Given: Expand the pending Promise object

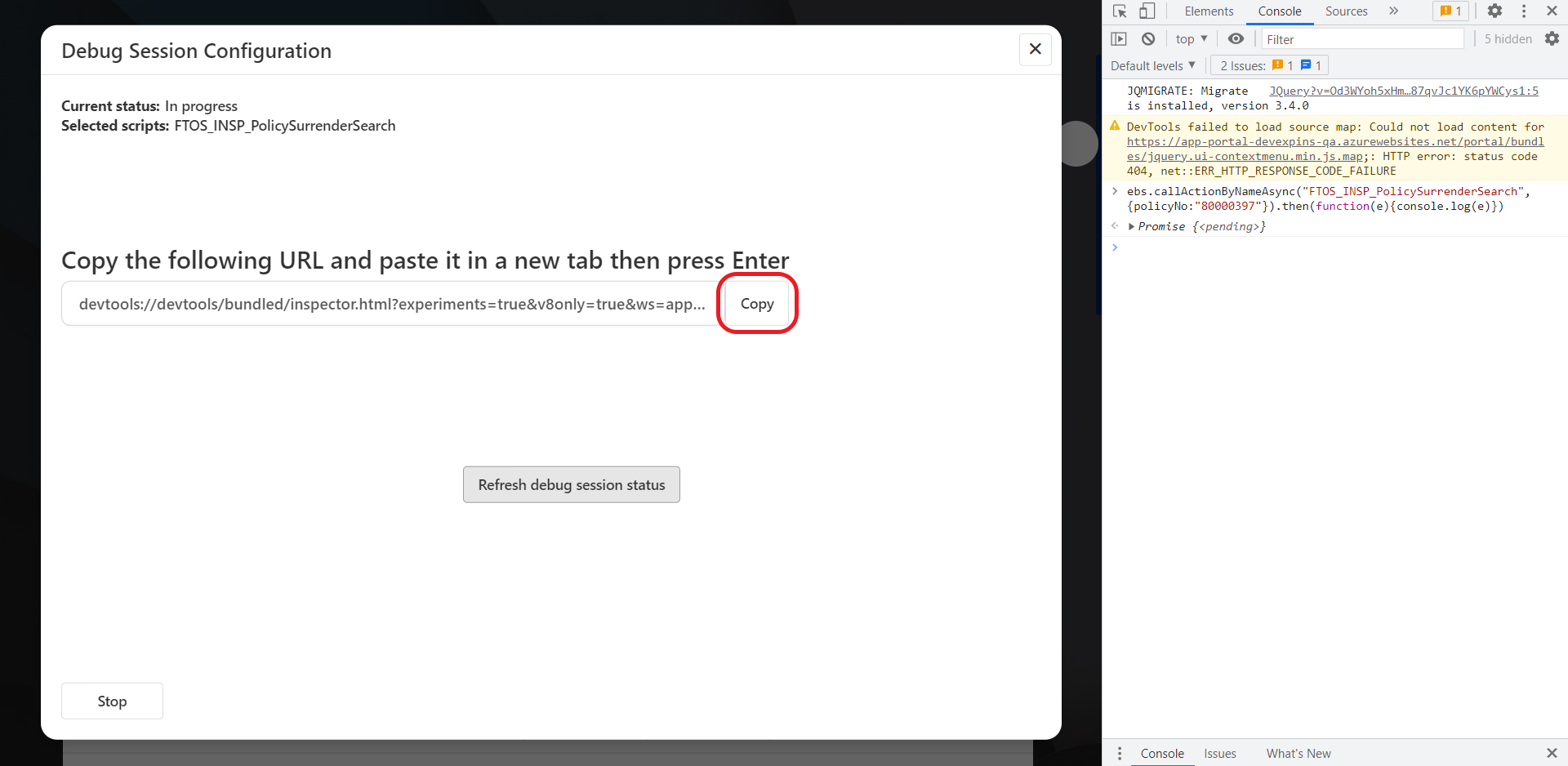Looking at the screenshot, I should point(1131,227).
